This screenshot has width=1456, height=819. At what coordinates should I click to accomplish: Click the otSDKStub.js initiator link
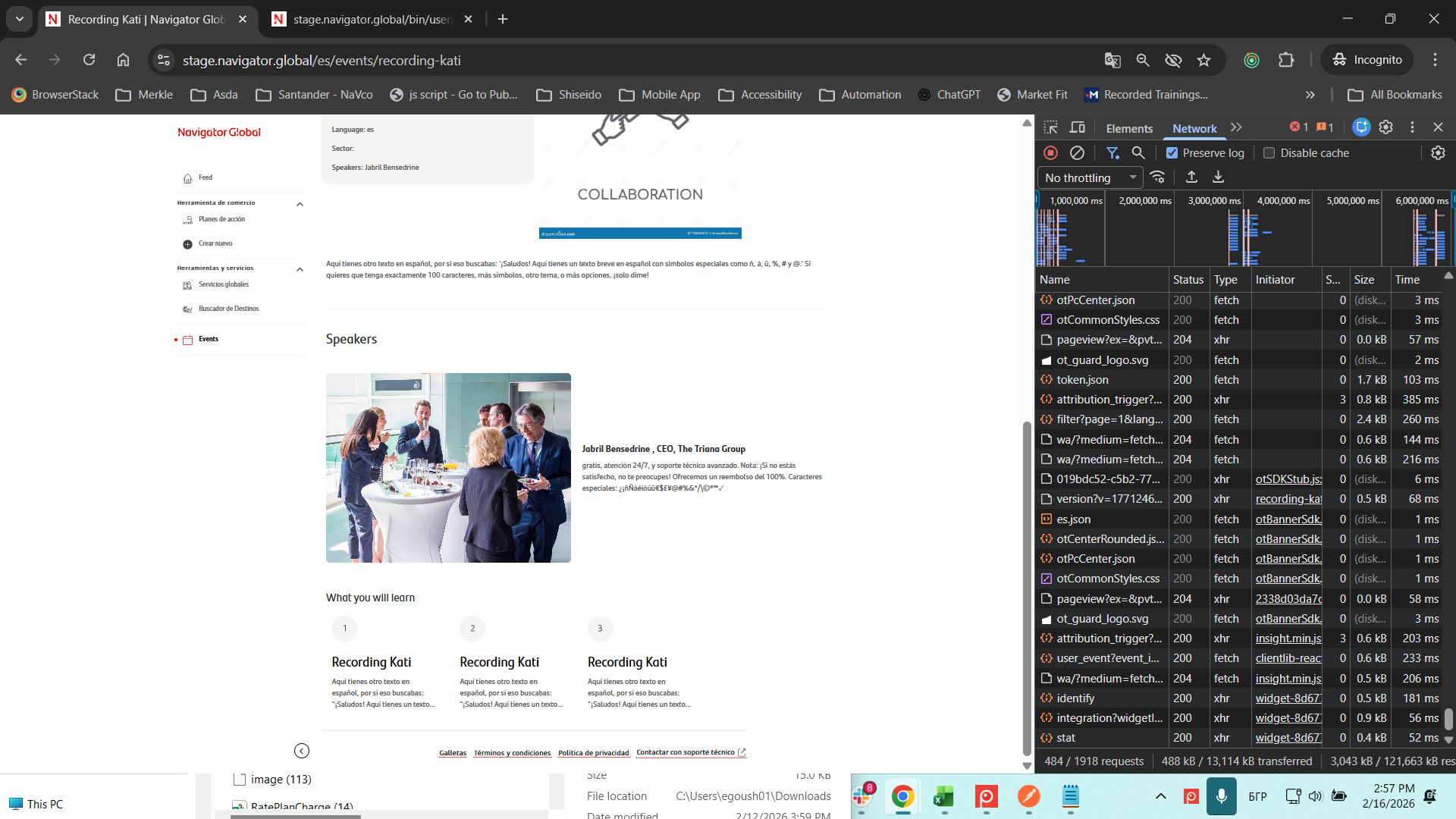click(1288, 479)
